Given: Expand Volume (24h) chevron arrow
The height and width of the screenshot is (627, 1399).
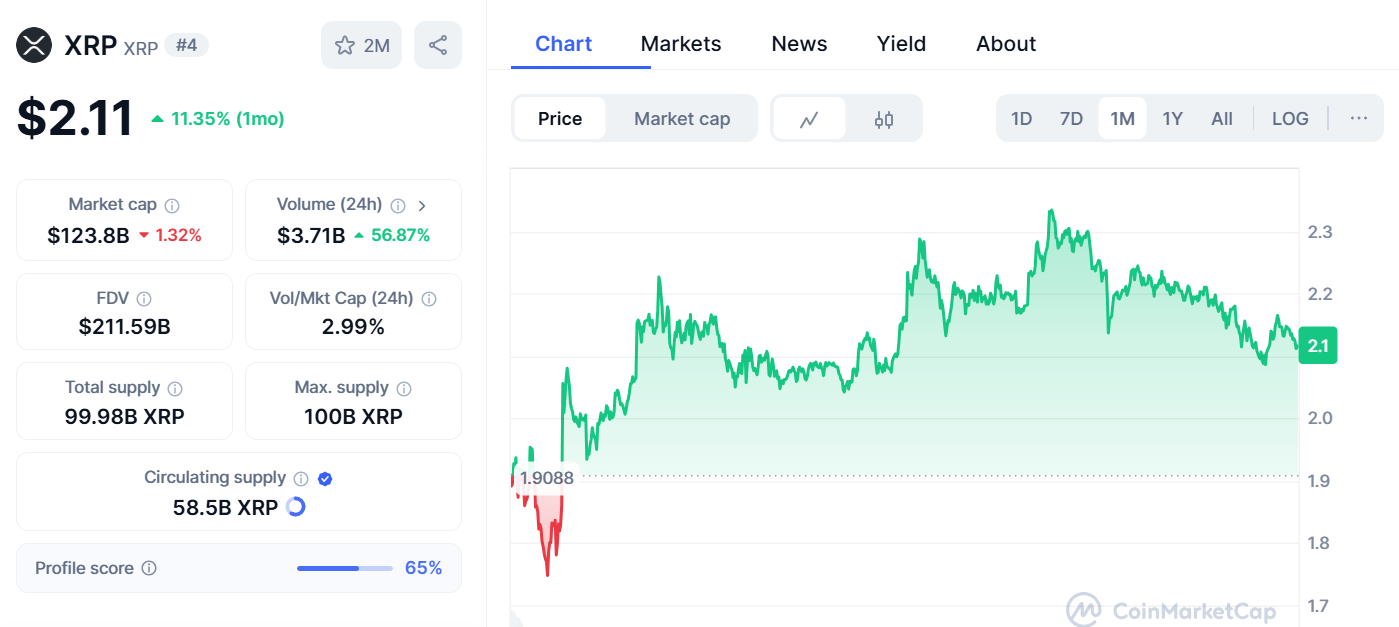Looking at the screenshot, I should click(422, 205).
